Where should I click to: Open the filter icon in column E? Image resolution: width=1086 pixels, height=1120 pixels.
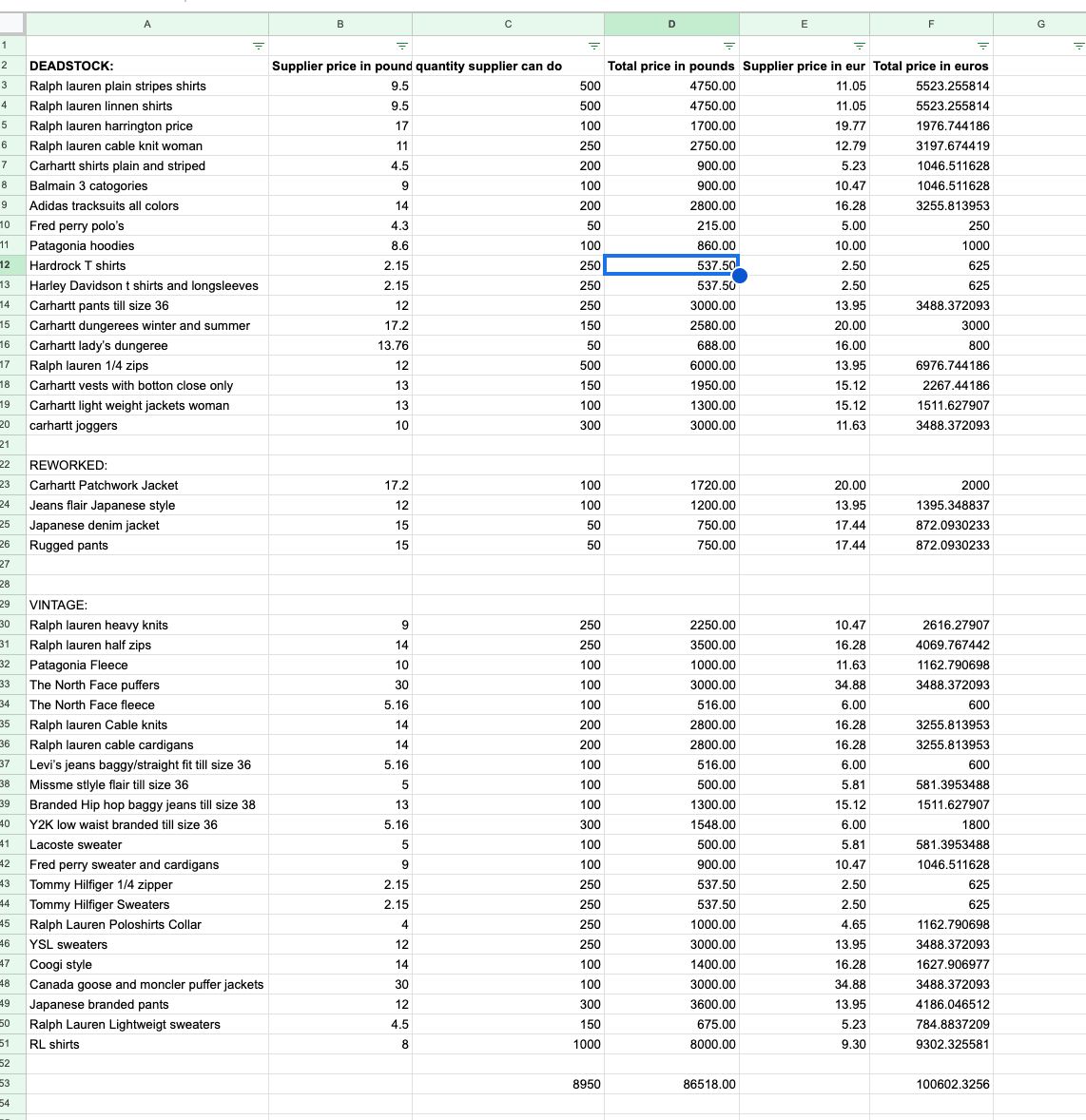click(x=860, y=46)
